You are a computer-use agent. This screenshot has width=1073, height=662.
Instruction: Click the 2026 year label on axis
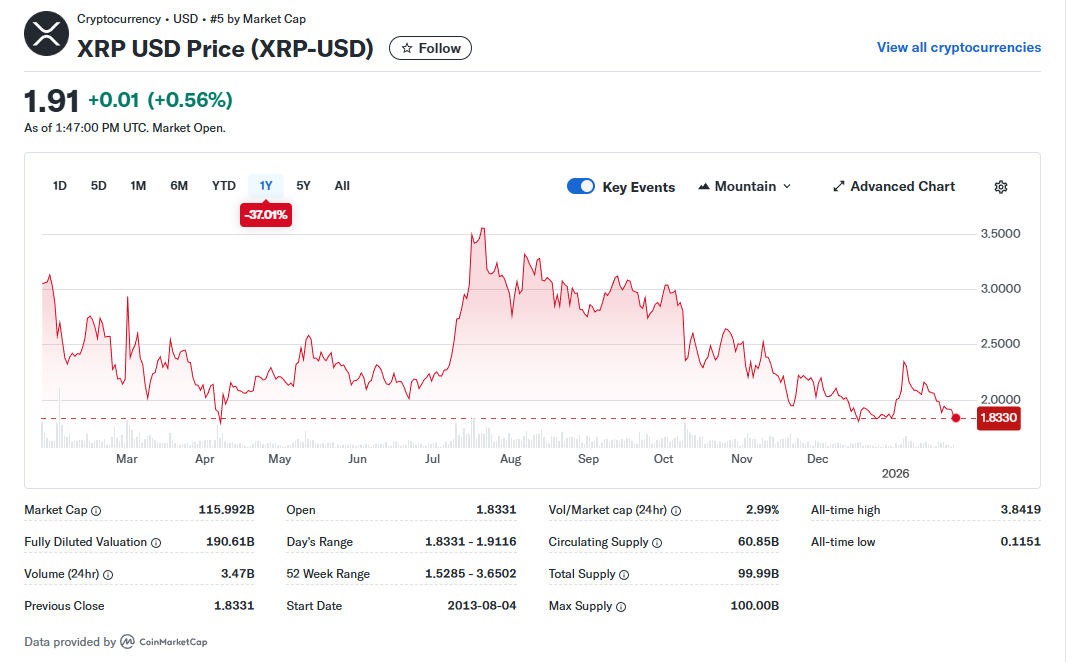[895, 474]
